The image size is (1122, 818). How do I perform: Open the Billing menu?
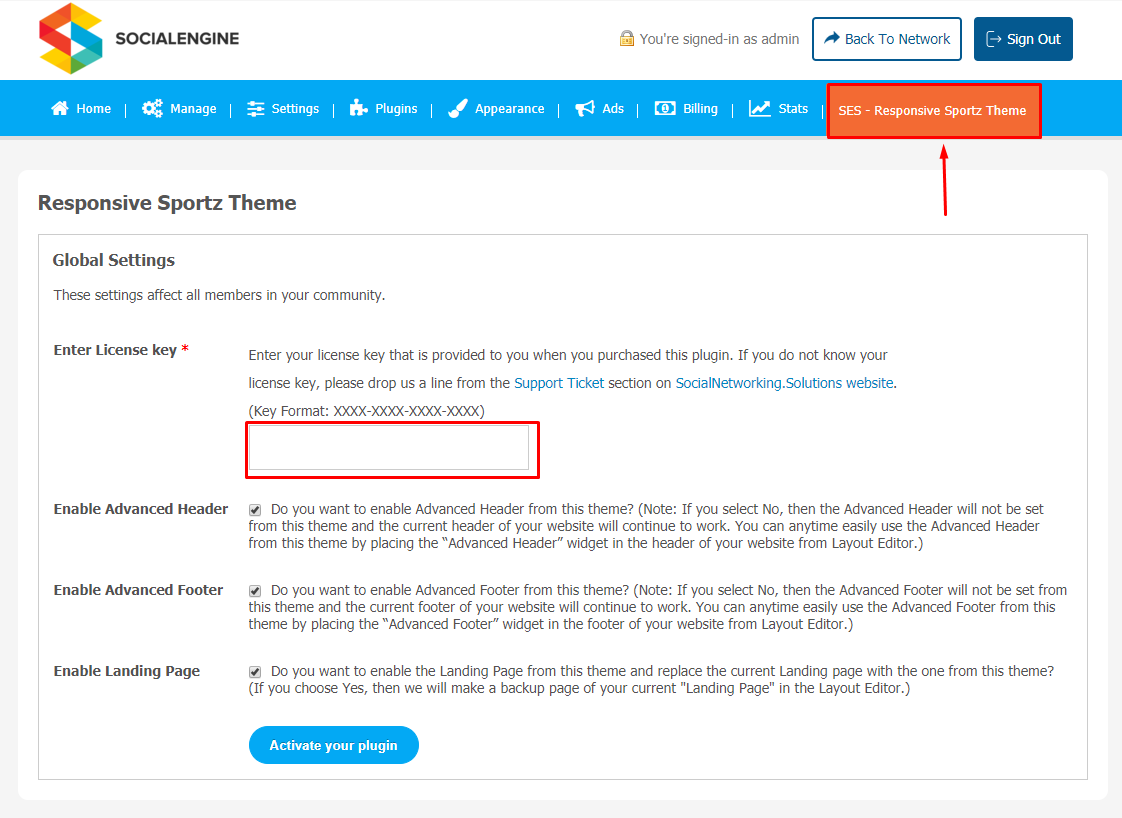point(686,108)
